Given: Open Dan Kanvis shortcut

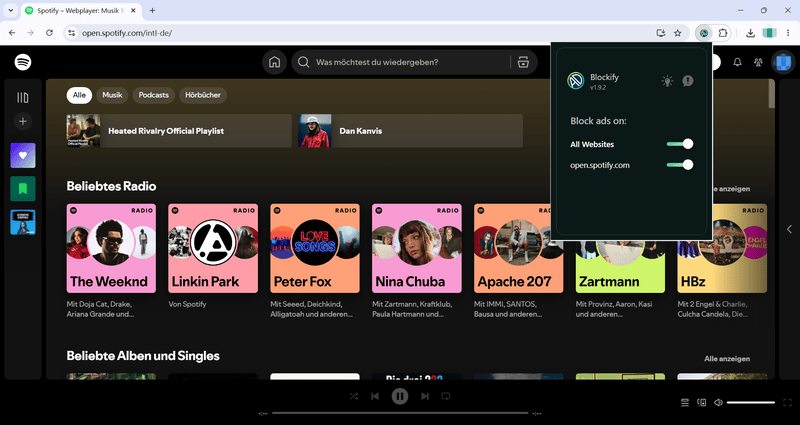Looking at the screenshot, I should 410,131.
